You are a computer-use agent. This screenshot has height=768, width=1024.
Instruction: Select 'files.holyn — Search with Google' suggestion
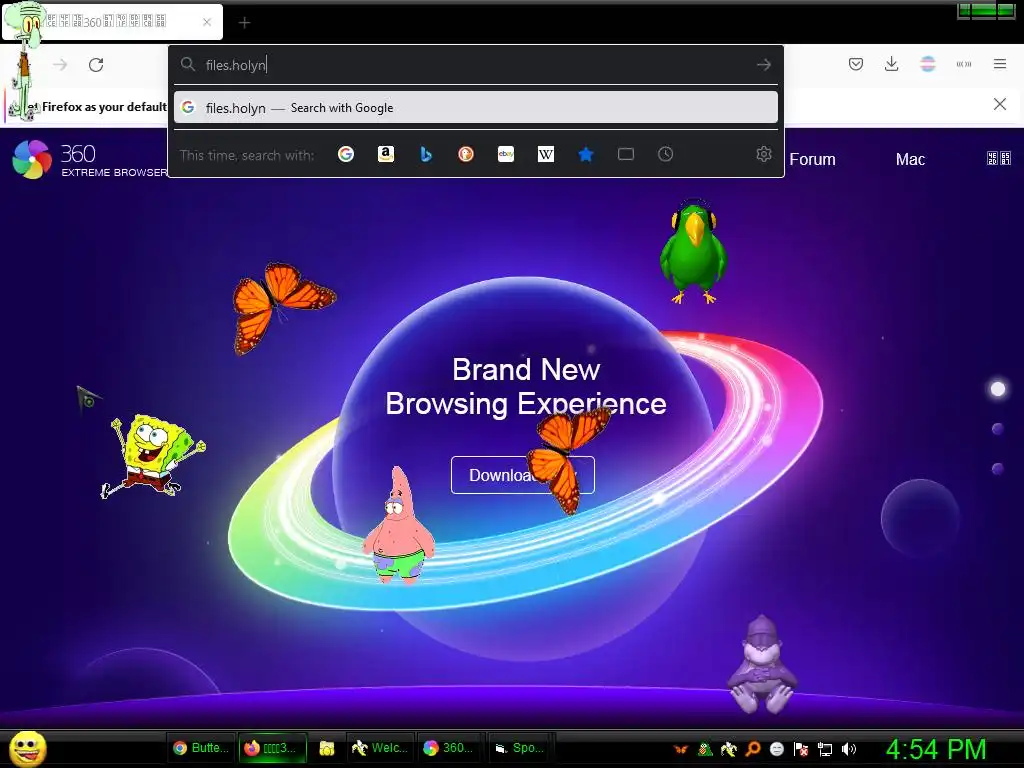coord(475,108)
